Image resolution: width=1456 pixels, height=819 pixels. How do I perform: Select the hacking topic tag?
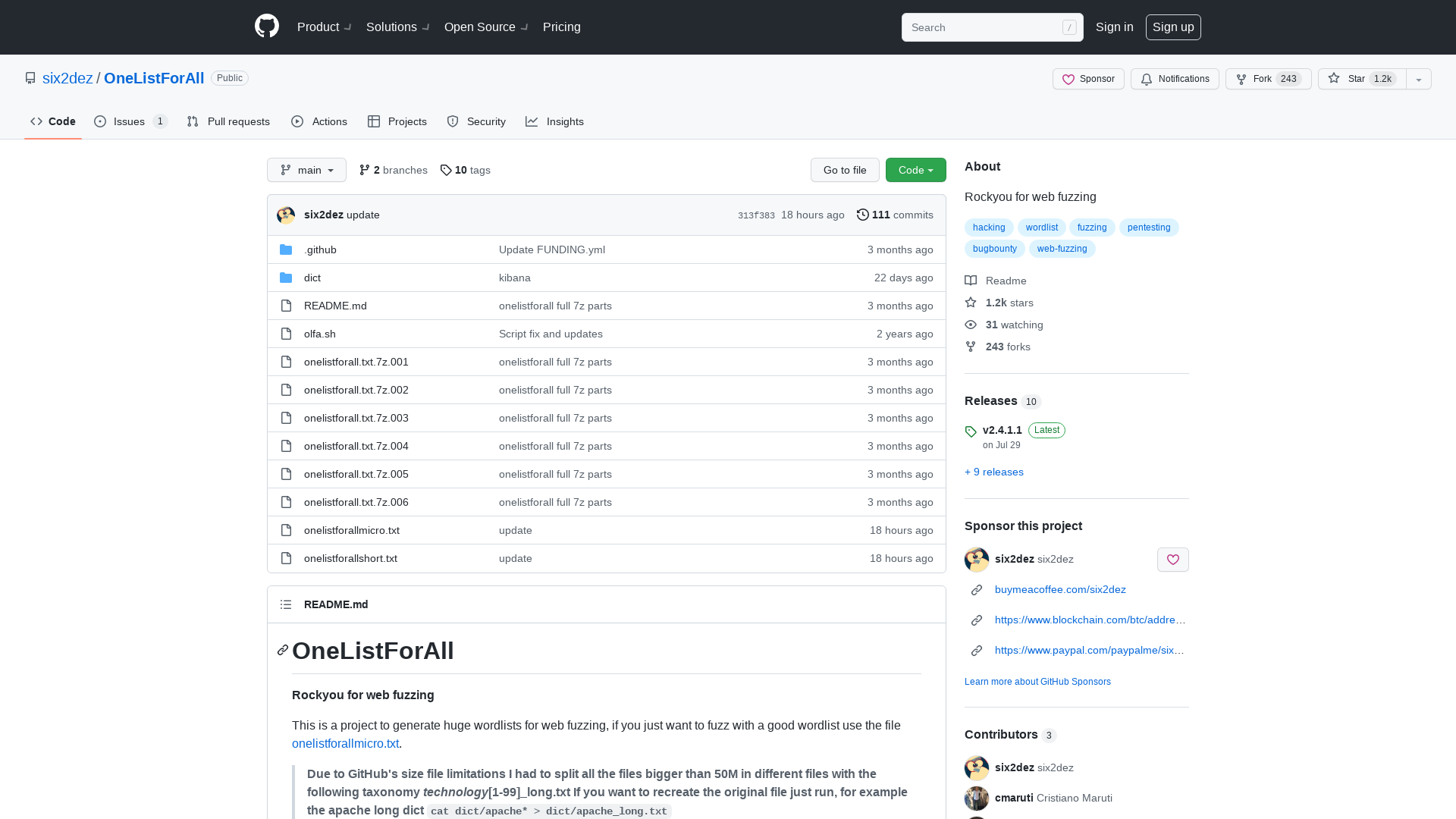989,227
